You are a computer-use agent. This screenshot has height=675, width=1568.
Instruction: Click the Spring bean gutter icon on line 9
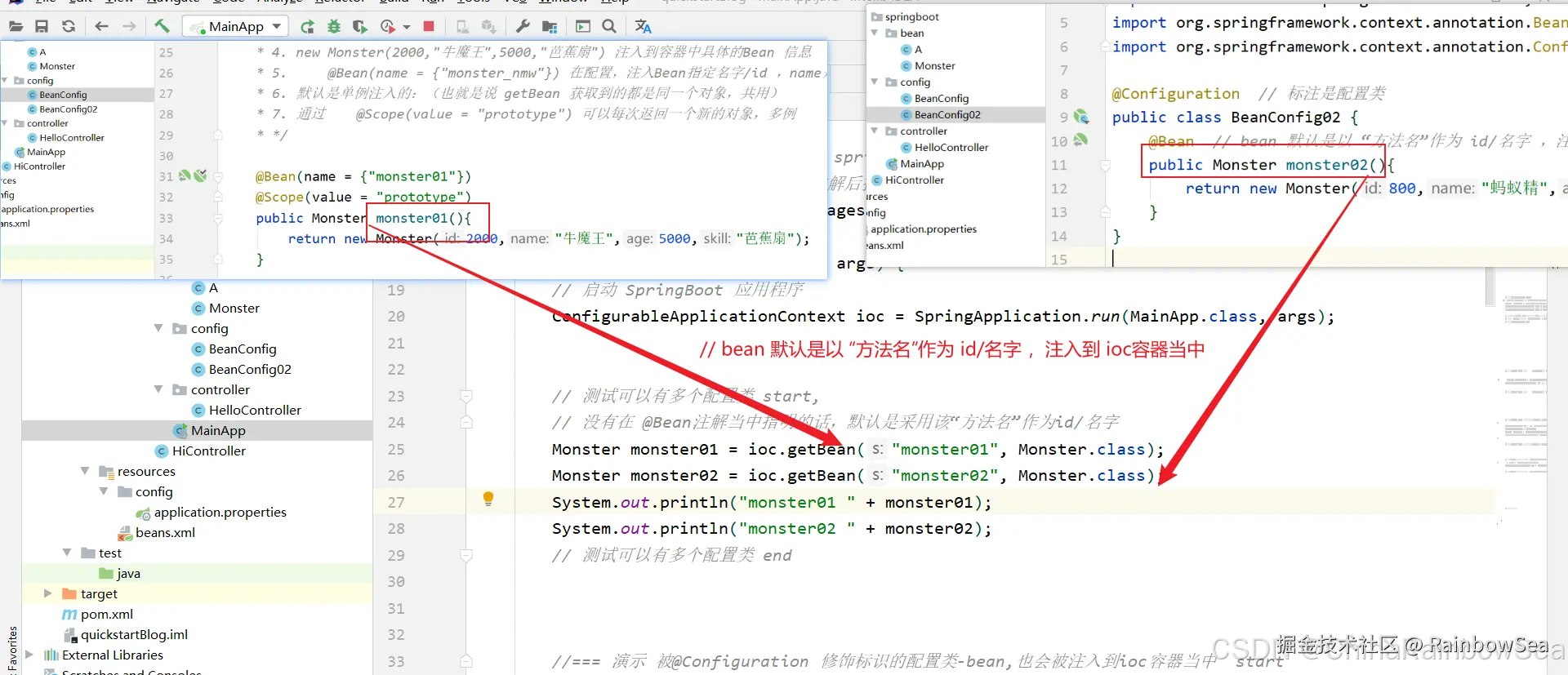pos(1081,117)
